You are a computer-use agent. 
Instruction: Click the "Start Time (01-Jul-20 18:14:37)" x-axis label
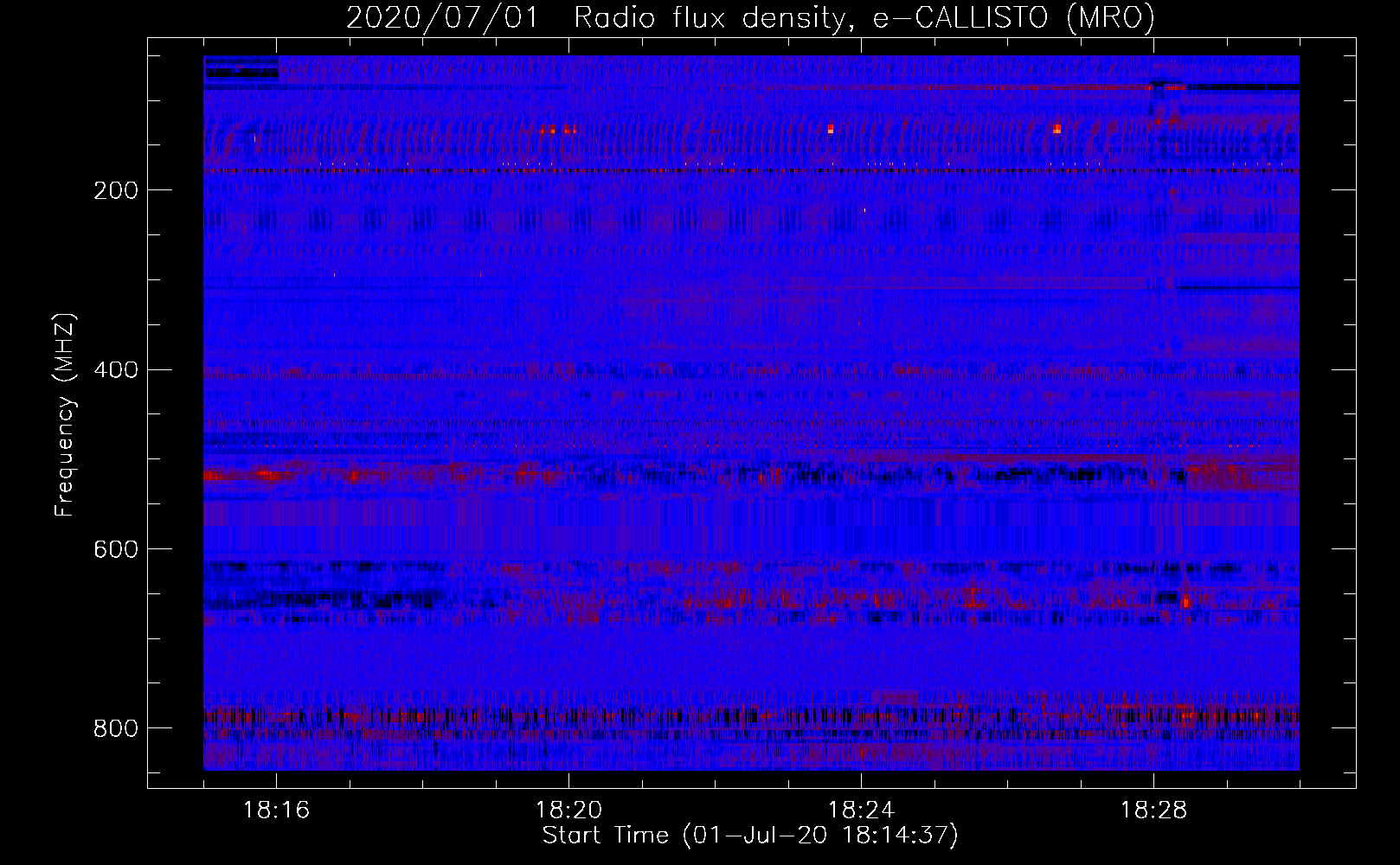click(x=750, y=836)
